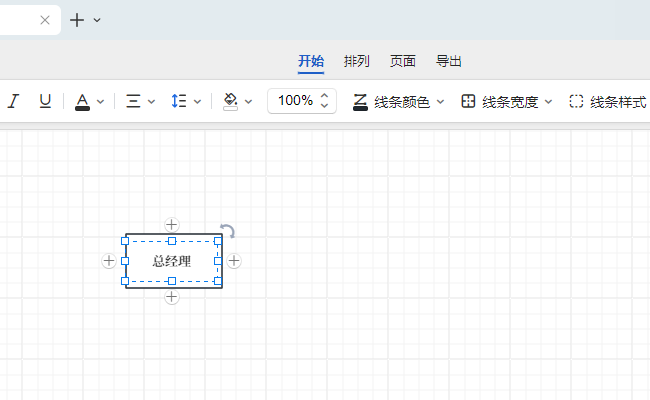The width and height of the screenshot is (650, 400).
Task: Switch to the 开始 tab
Action: pyautogui.click(x=311, y=61)
